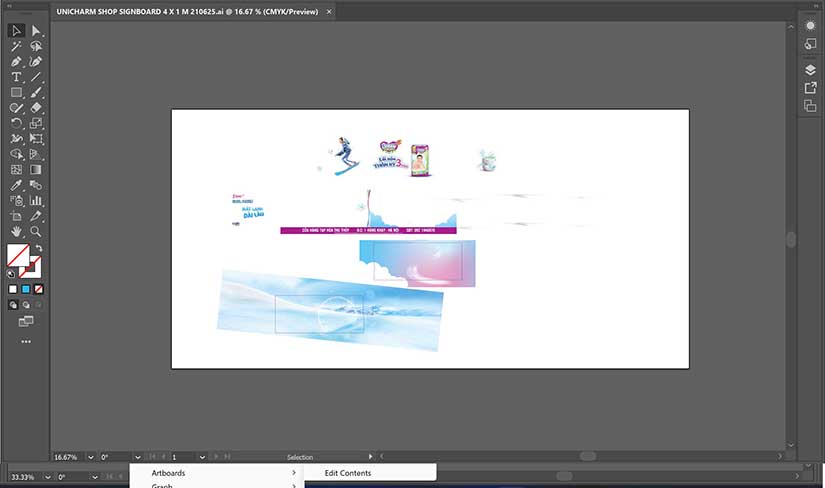Open the 33.33% zoom dropdown in back window

[47, 477]
